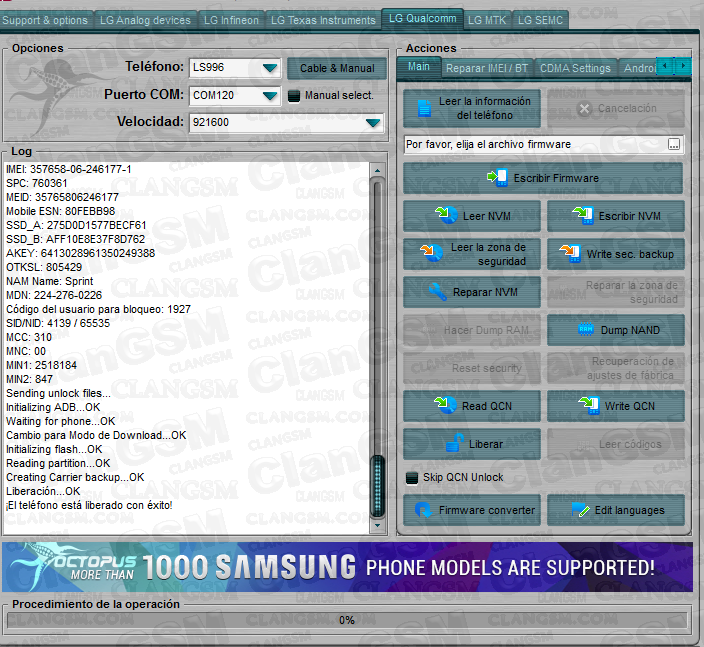Click the Cable & Manual button

pyautogui.click(x=337, y=68)
